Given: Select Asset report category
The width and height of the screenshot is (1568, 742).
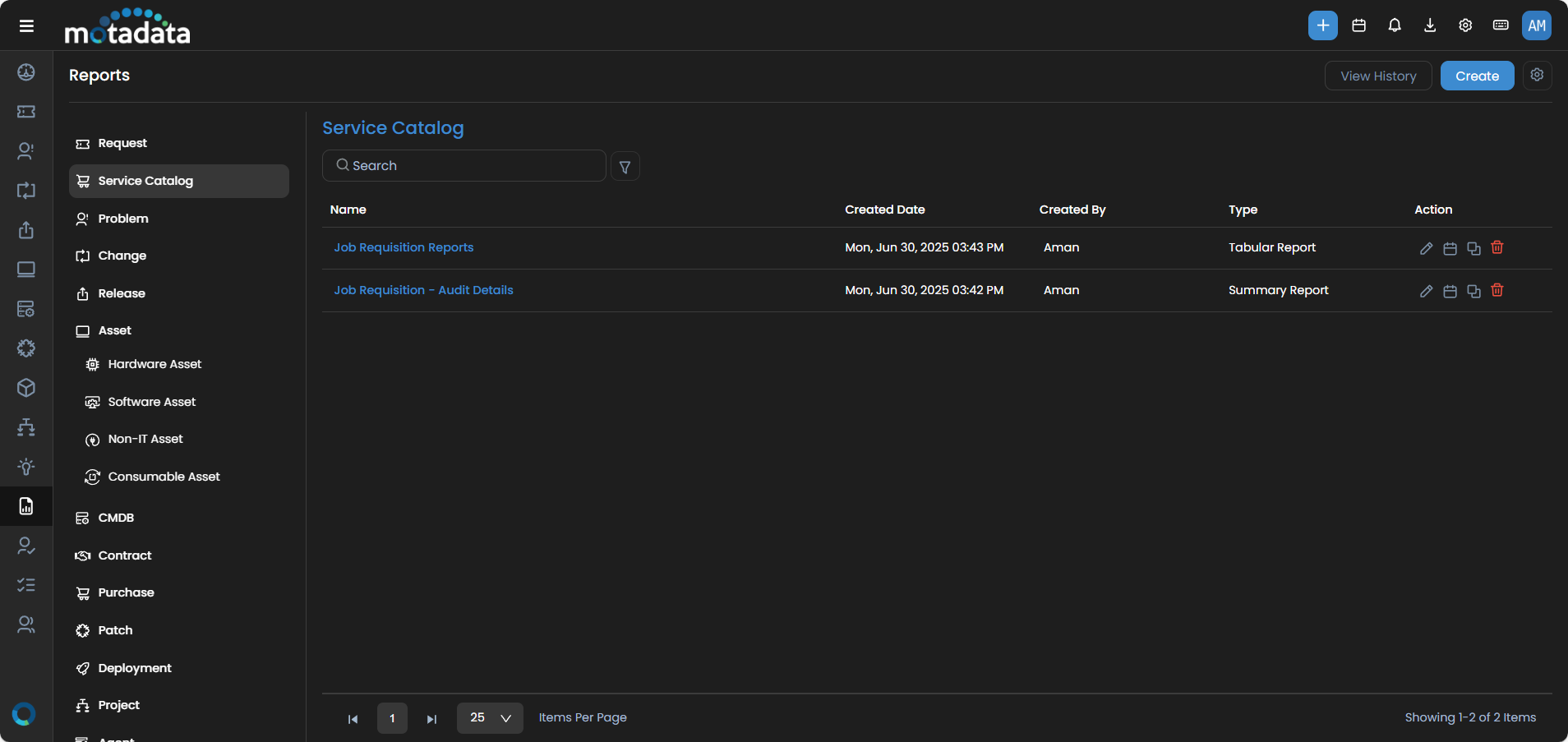Looking at the screenshot, I should coord(179,330).
